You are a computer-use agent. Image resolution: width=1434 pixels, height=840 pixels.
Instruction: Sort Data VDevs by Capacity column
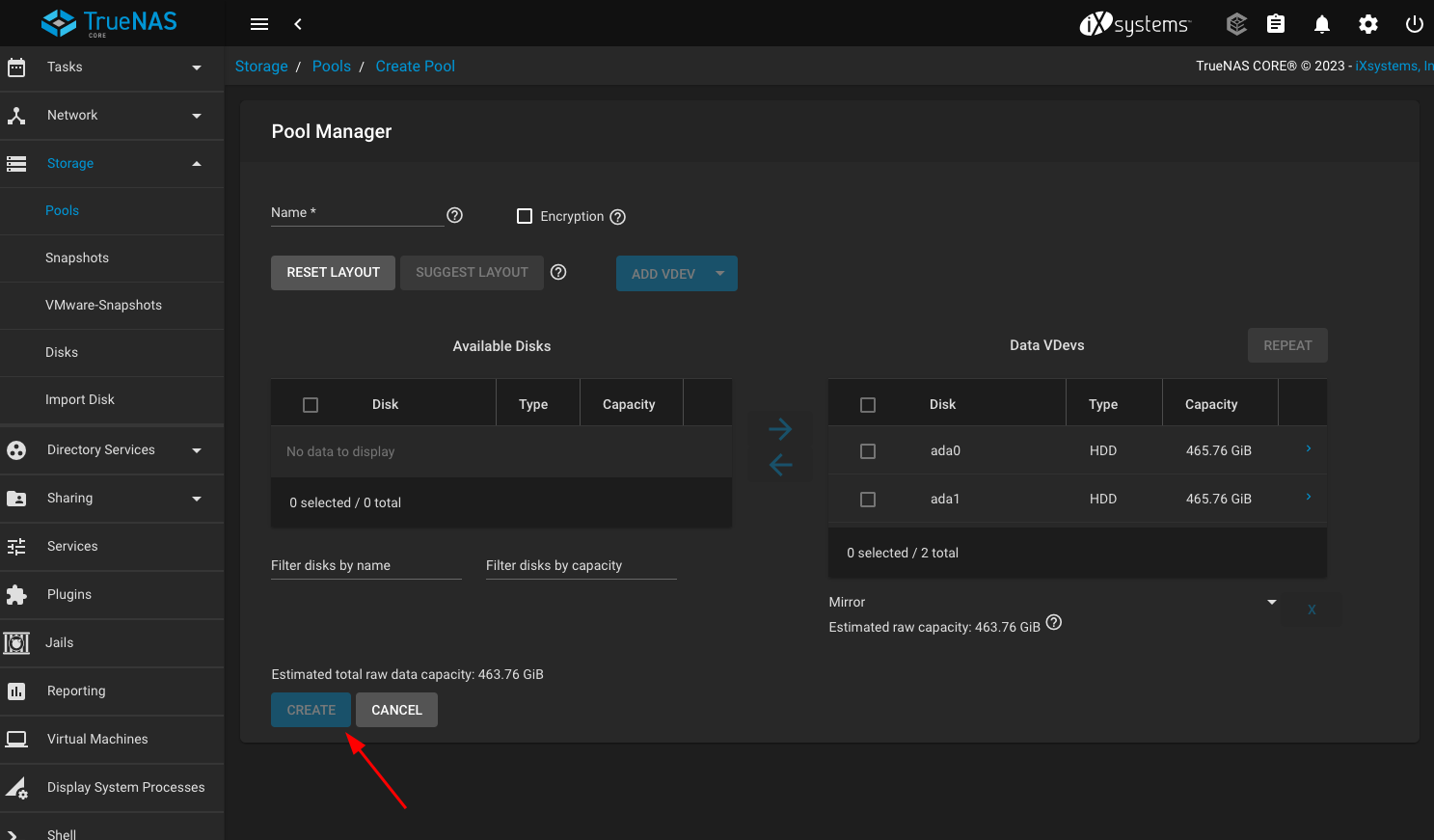click(x=1211, y=404)
